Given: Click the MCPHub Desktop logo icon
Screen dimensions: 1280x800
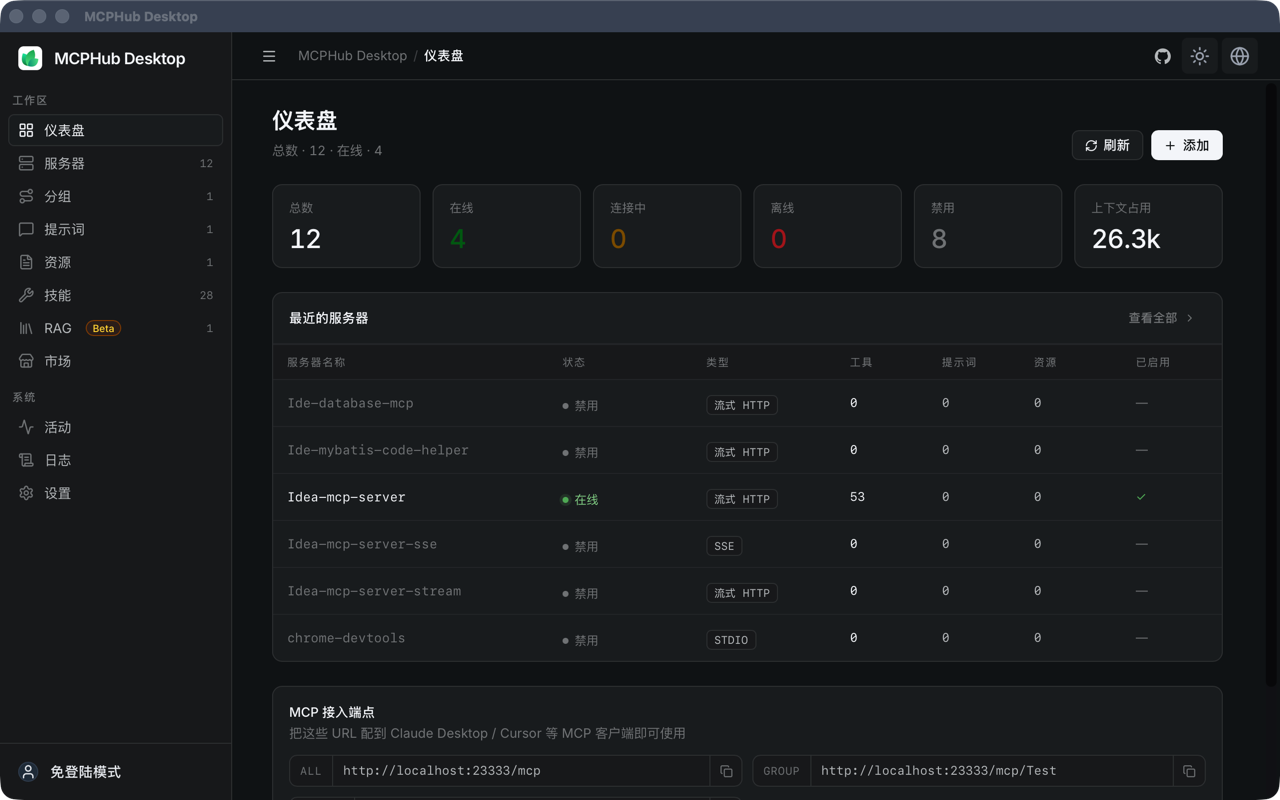Looking at the screenshot, I should click(30, 58).
